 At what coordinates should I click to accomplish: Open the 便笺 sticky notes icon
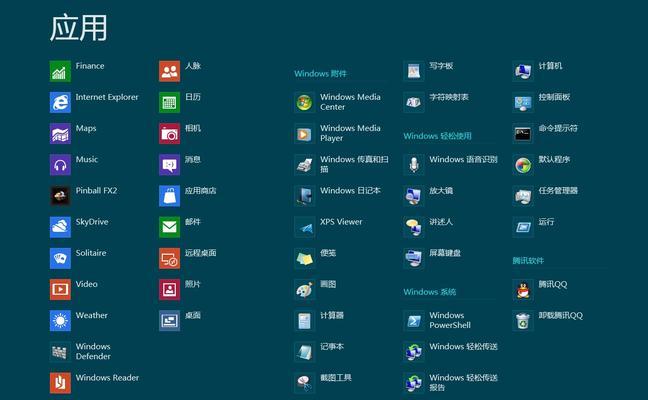coord(305,258)
